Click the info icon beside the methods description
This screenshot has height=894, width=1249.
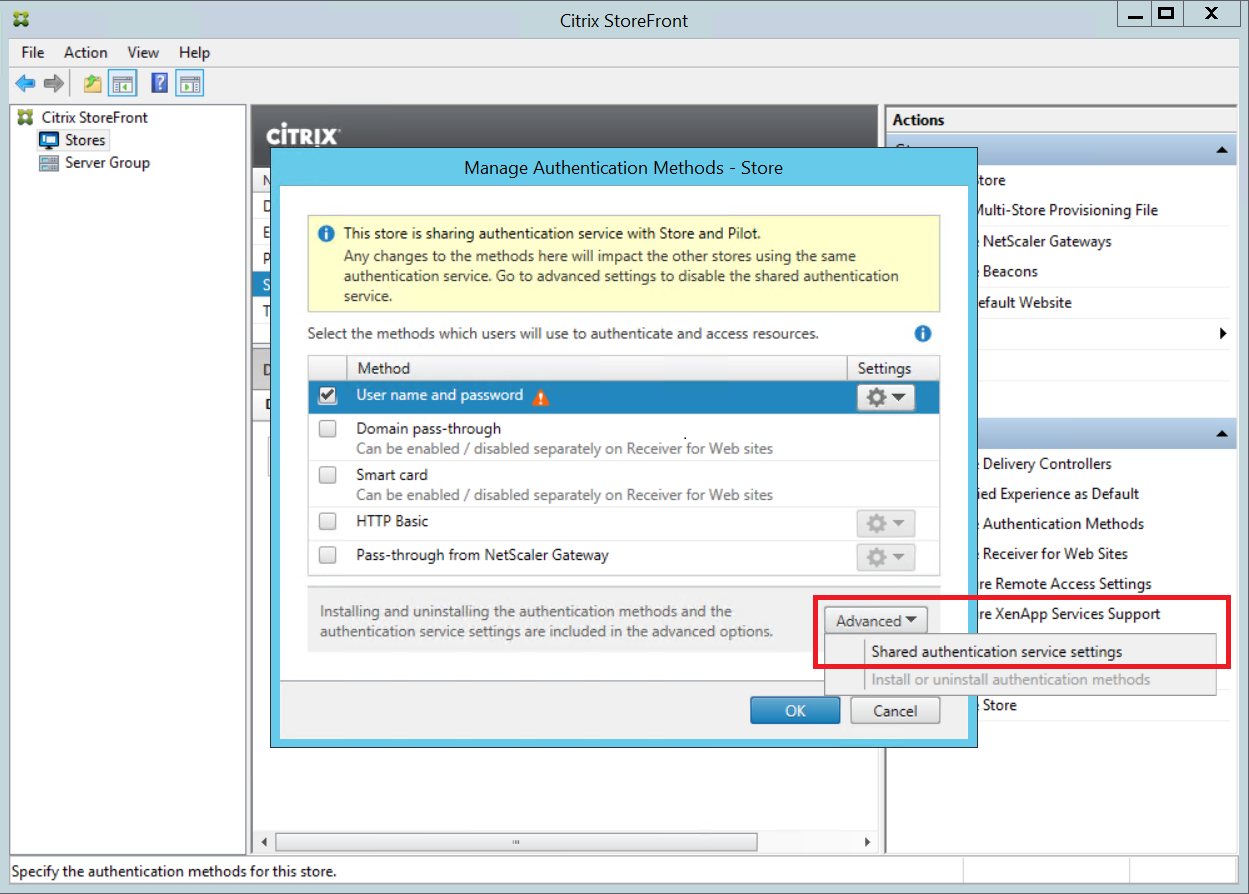(x=923, y=334)
